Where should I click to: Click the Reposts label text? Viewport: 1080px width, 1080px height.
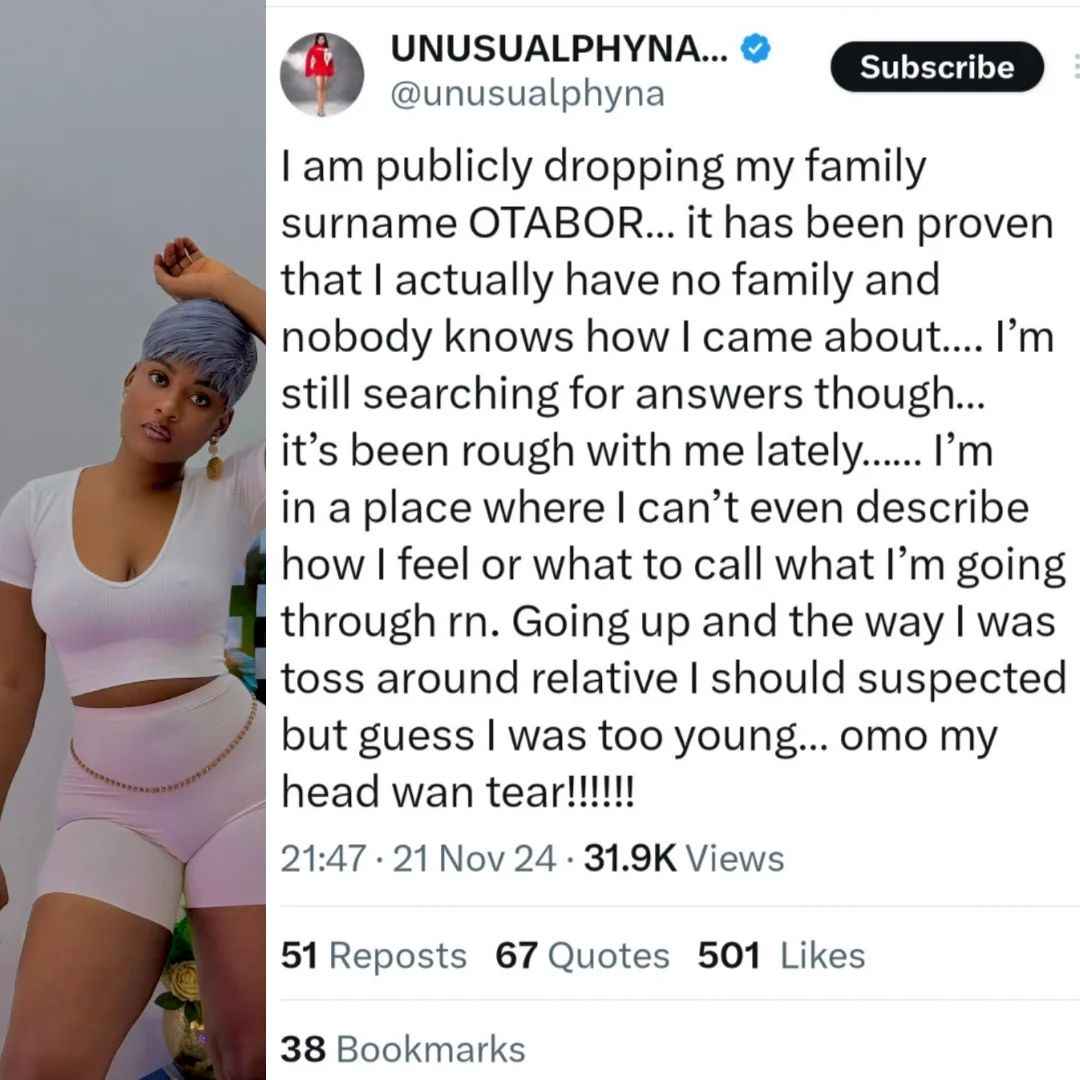tap(397, 956)
